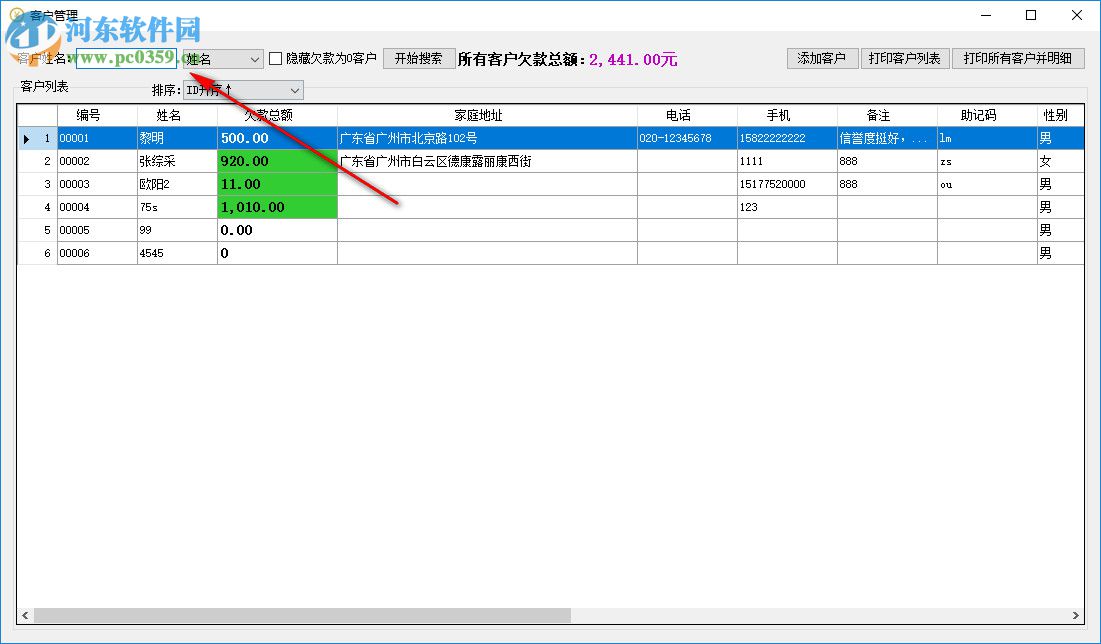Click the customer name search input field
Screen dimensions: 1101x644
click(x=126, y=58)
